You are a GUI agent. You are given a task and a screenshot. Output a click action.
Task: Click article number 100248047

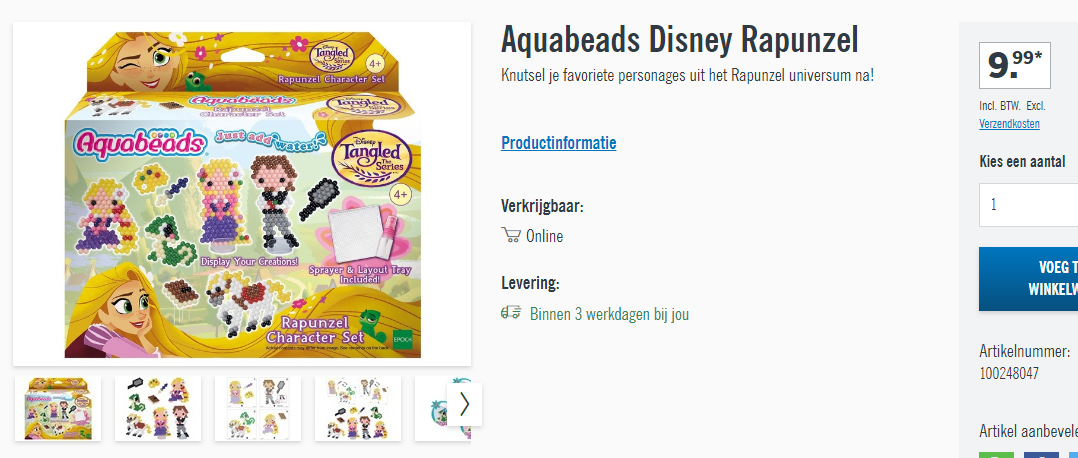1009,373
